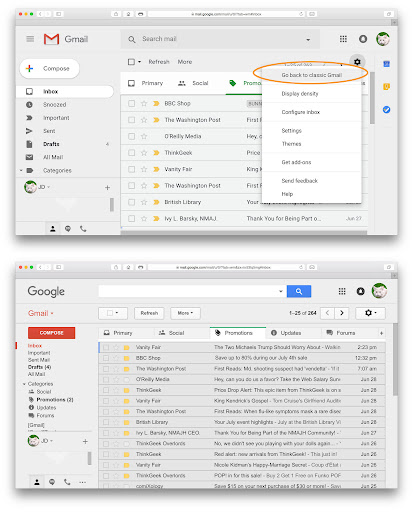Screen dimensions: 413x512
Task: Switch to the Primary tab in new Gmail
Action: (146, 83)
